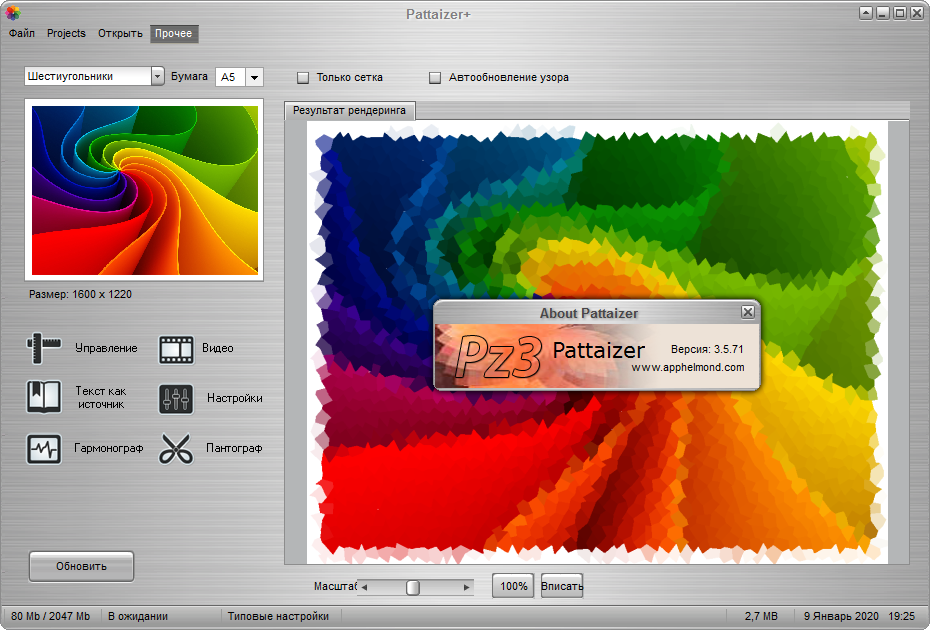
Task: Click the Шестиугольники pattern type field
Action: (x=88, y=76)
